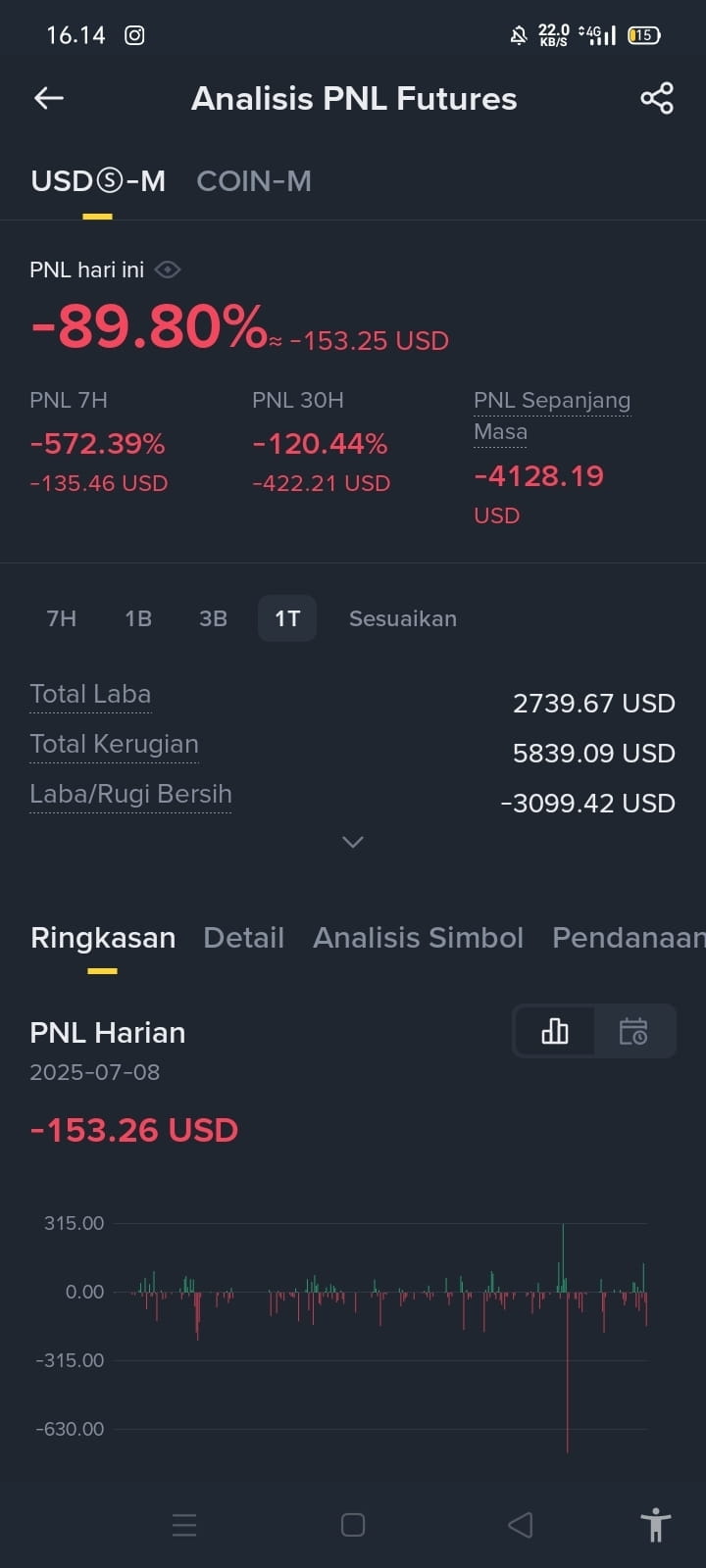
Task: Open the Detail tab
Action: [x=243, y=938]
